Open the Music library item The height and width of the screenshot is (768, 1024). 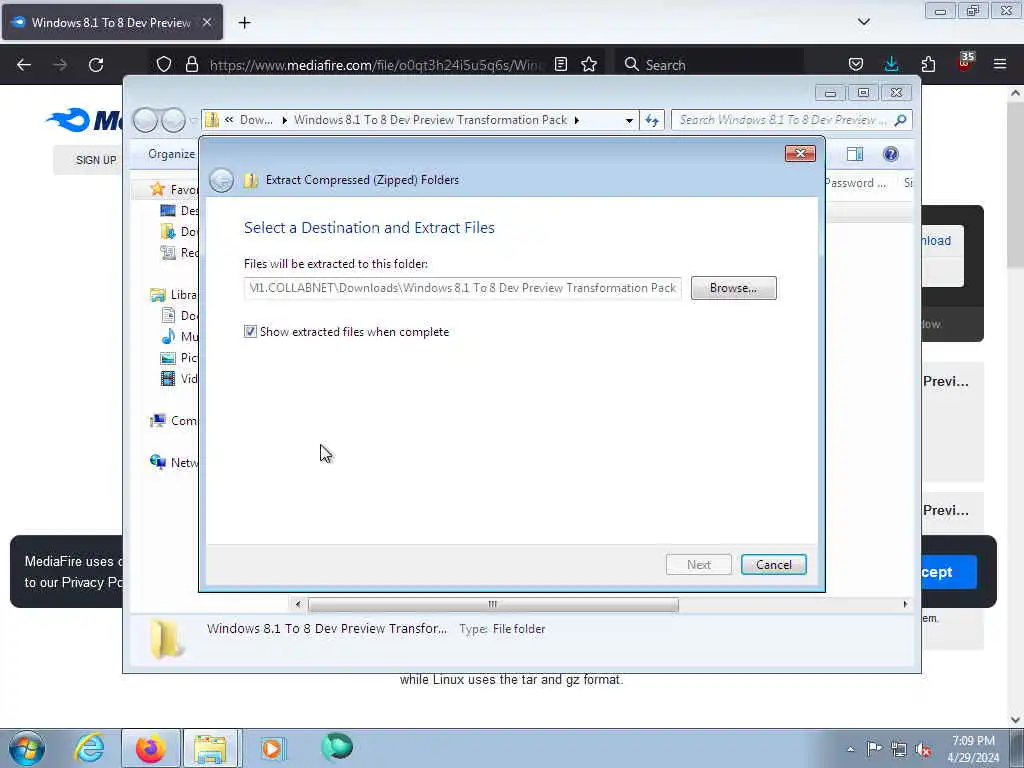(179, 337)
